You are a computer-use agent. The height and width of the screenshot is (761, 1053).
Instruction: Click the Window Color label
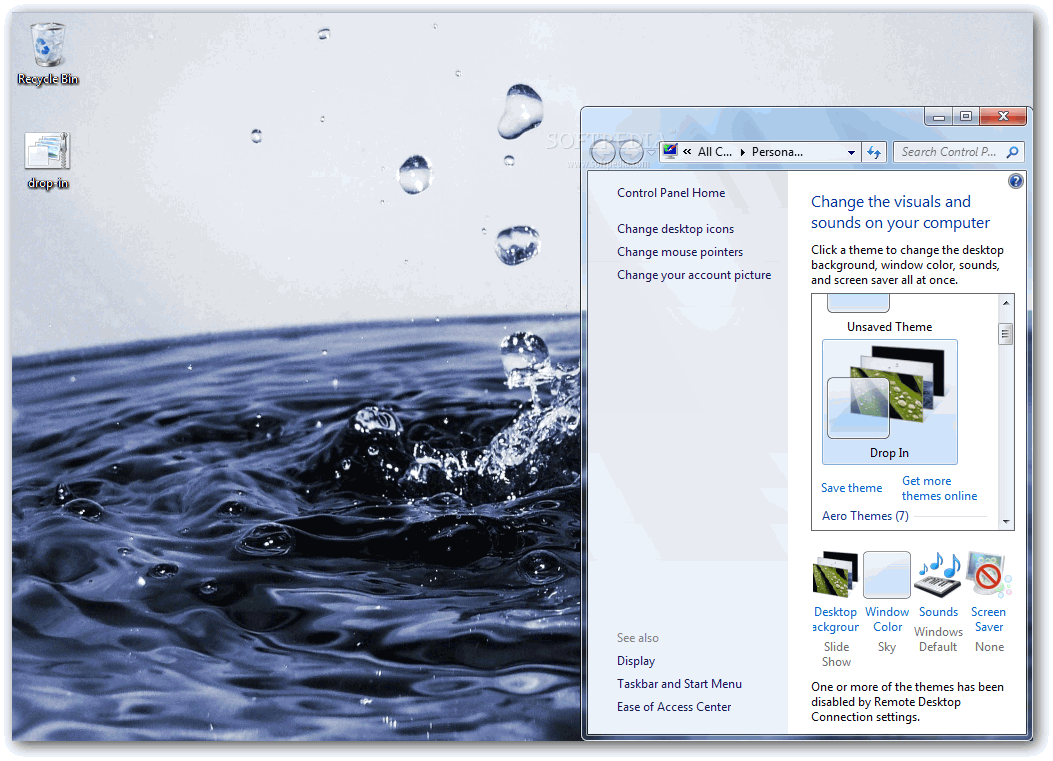click(887, 619)
